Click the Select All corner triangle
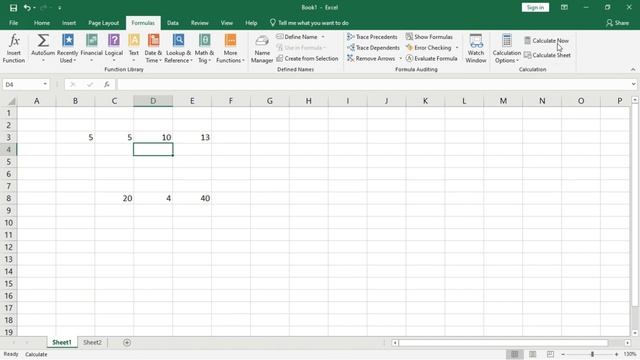The image size is (640, 360). tap(11, 101)
